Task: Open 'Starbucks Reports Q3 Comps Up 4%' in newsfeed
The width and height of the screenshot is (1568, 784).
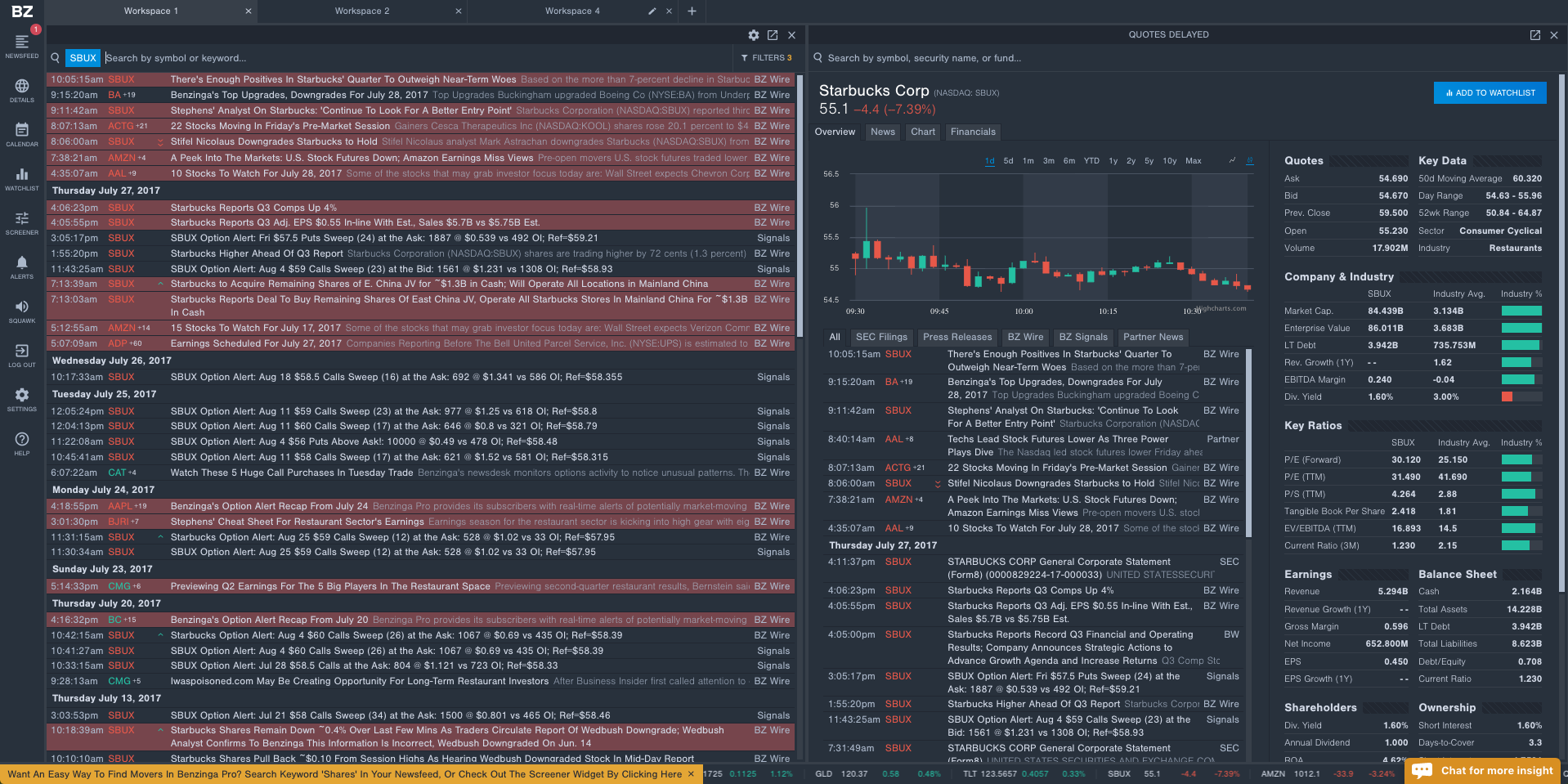Action: coord(253,208)
